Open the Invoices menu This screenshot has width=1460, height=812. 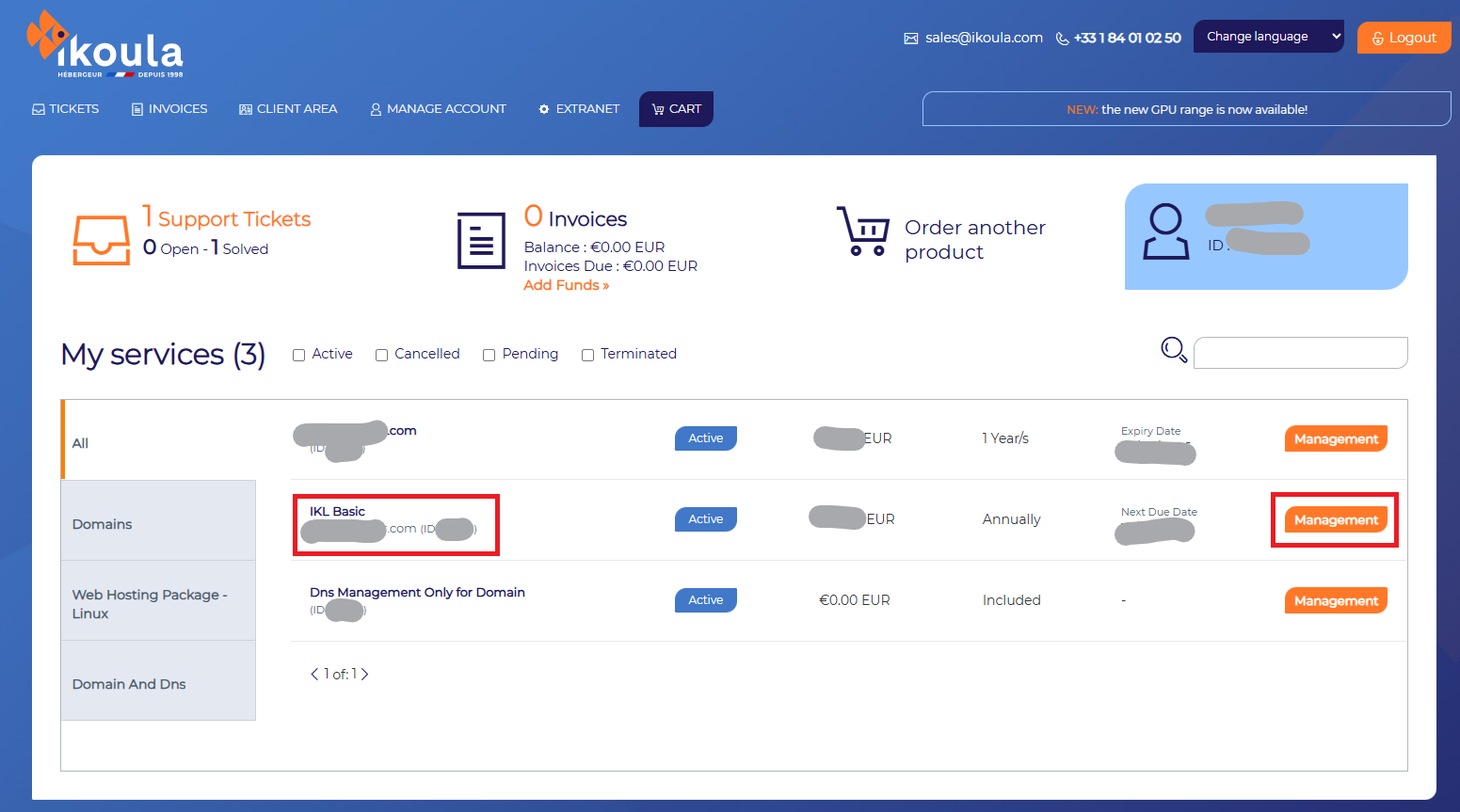[x=169, y=109]
